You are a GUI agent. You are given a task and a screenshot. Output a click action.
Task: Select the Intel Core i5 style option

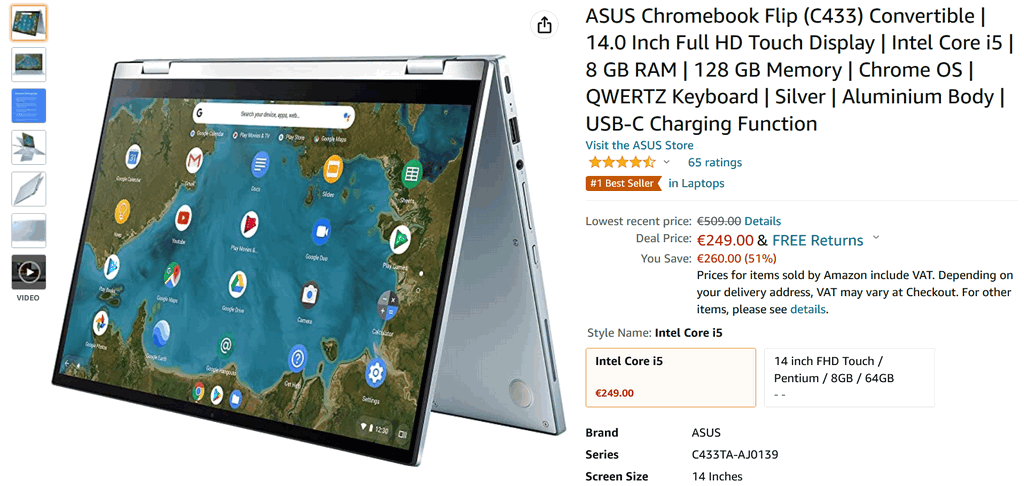(671, 378)
